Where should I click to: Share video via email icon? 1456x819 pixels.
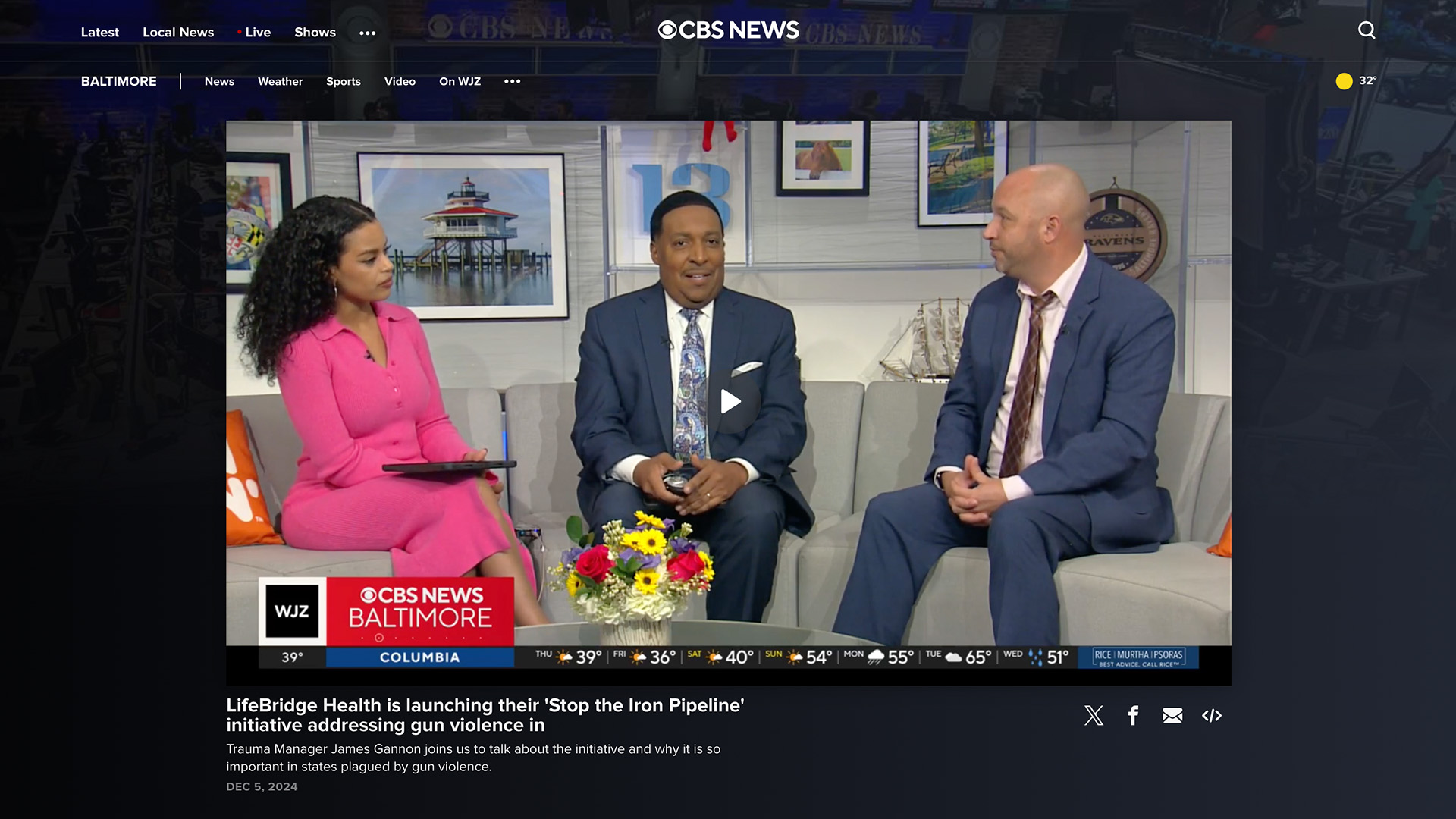coord(1172,715)
